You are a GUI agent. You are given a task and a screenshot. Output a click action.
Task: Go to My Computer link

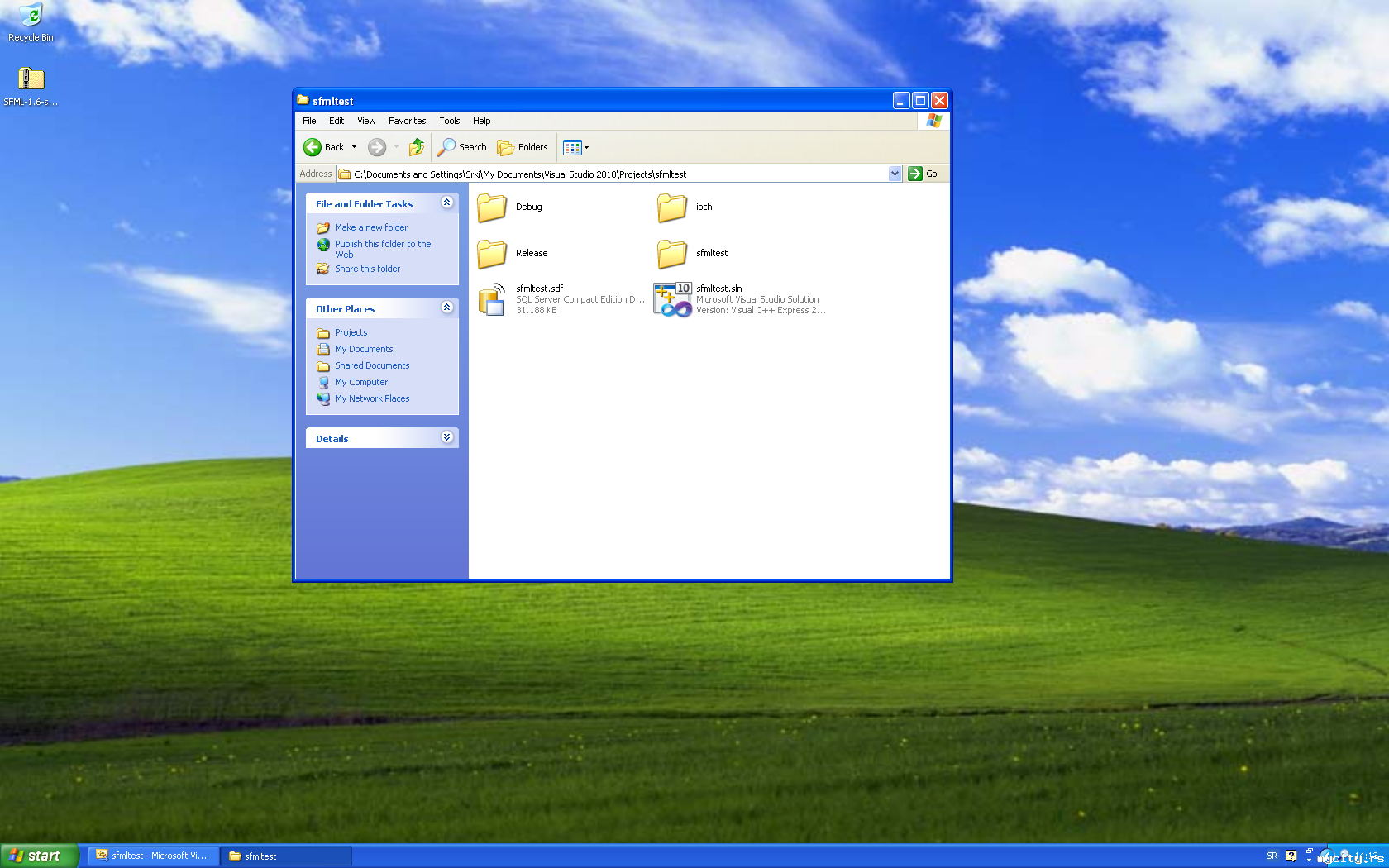point(360,382)
